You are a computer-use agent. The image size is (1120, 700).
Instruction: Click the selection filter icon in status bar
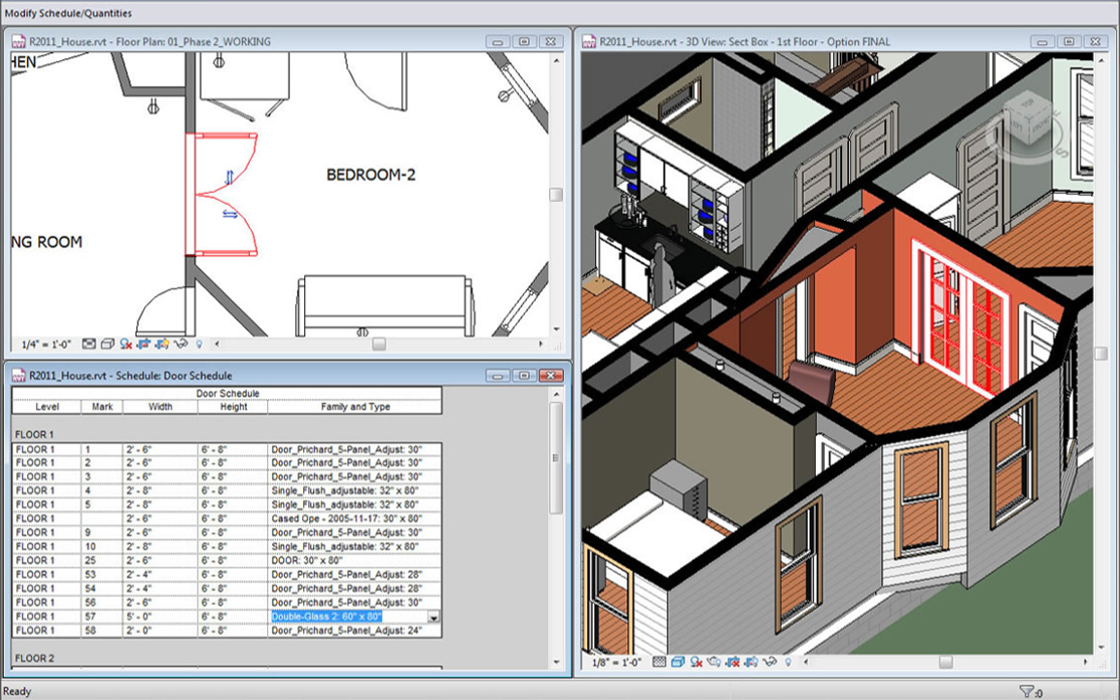1026,691
